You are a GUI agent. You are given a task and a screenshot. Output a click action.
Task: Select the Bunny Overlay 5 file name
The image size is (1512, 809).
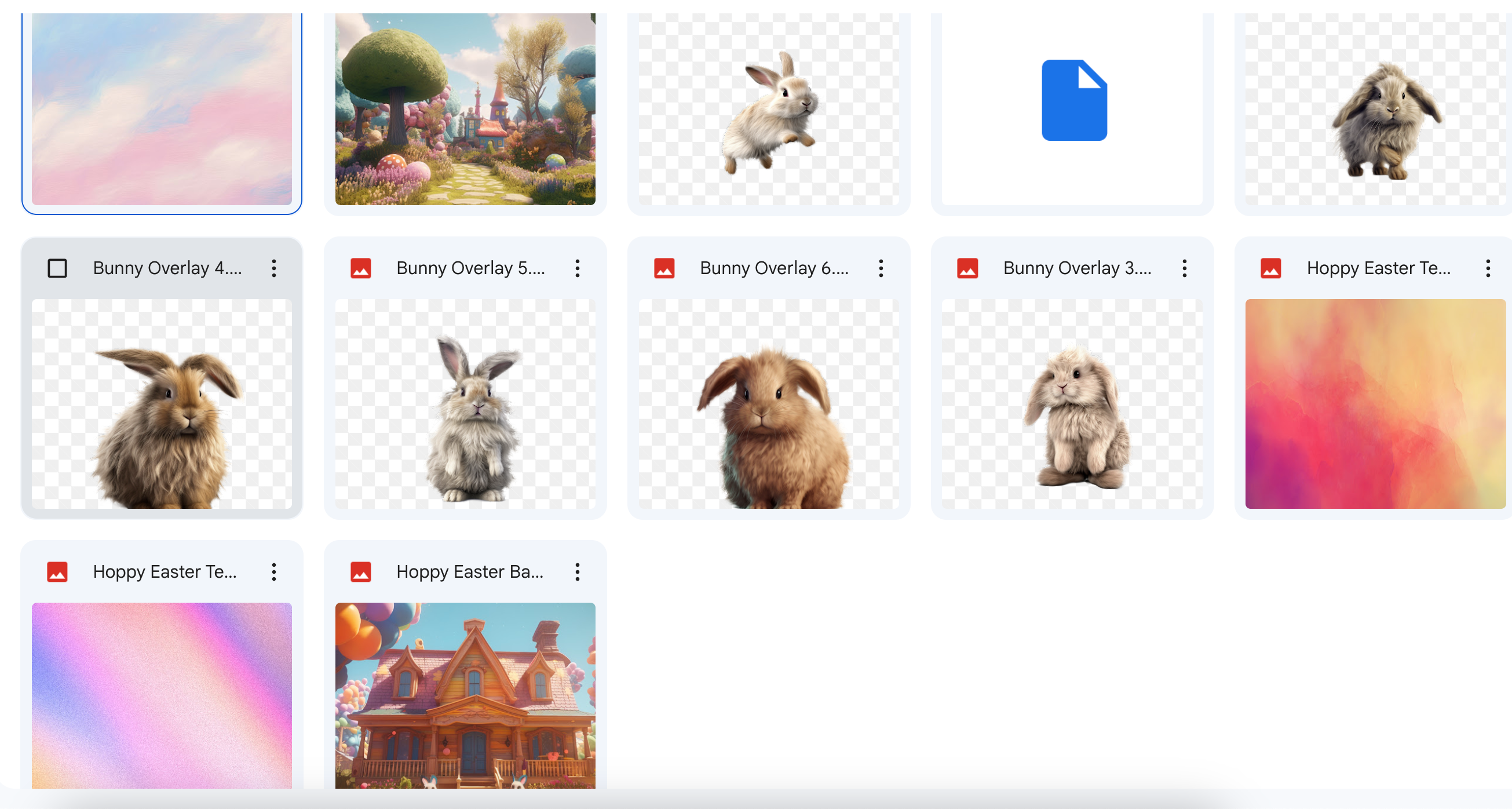tap(470, 268)
